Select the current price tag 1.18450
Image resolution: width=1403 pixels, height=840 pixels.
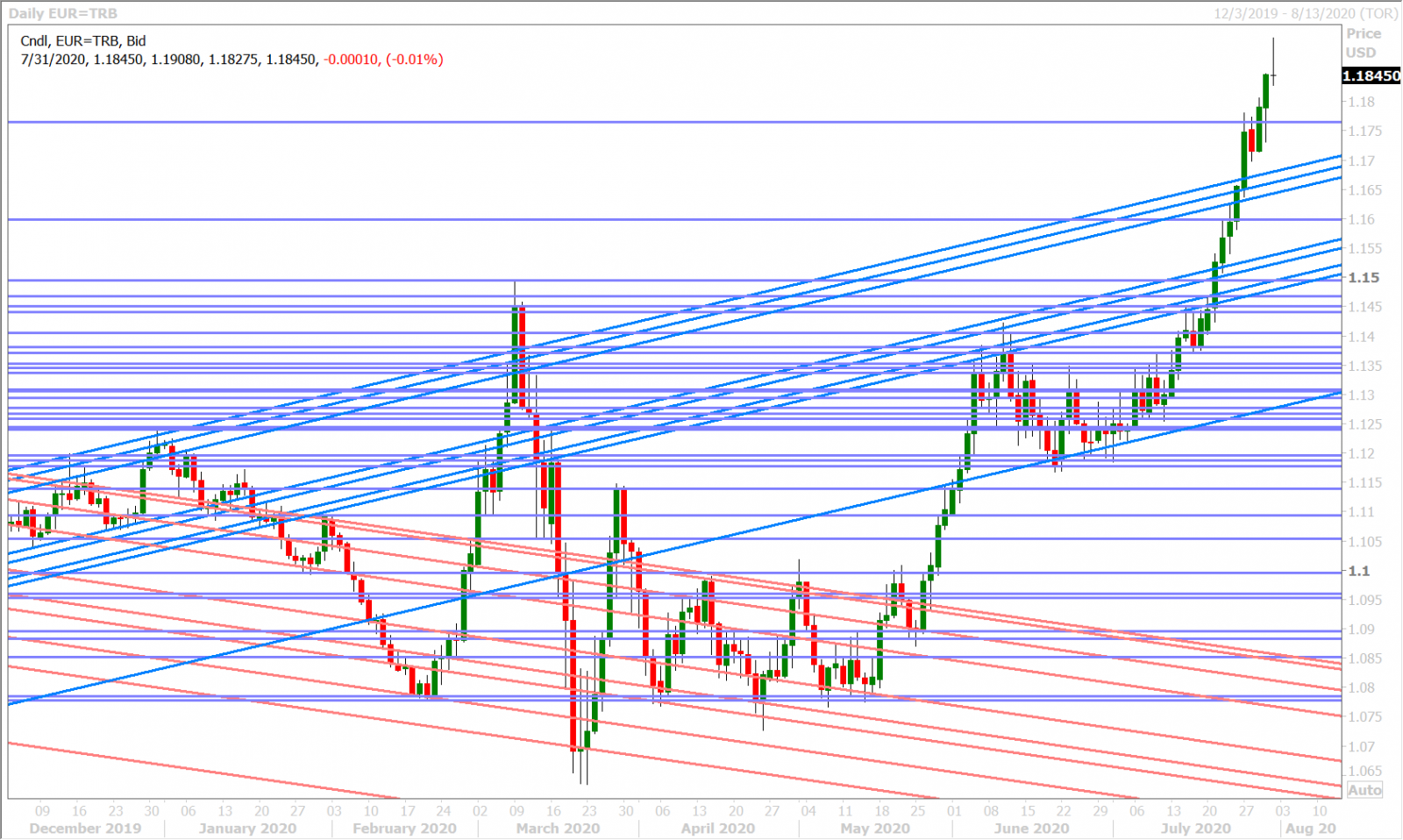(x=1371, y=76)
